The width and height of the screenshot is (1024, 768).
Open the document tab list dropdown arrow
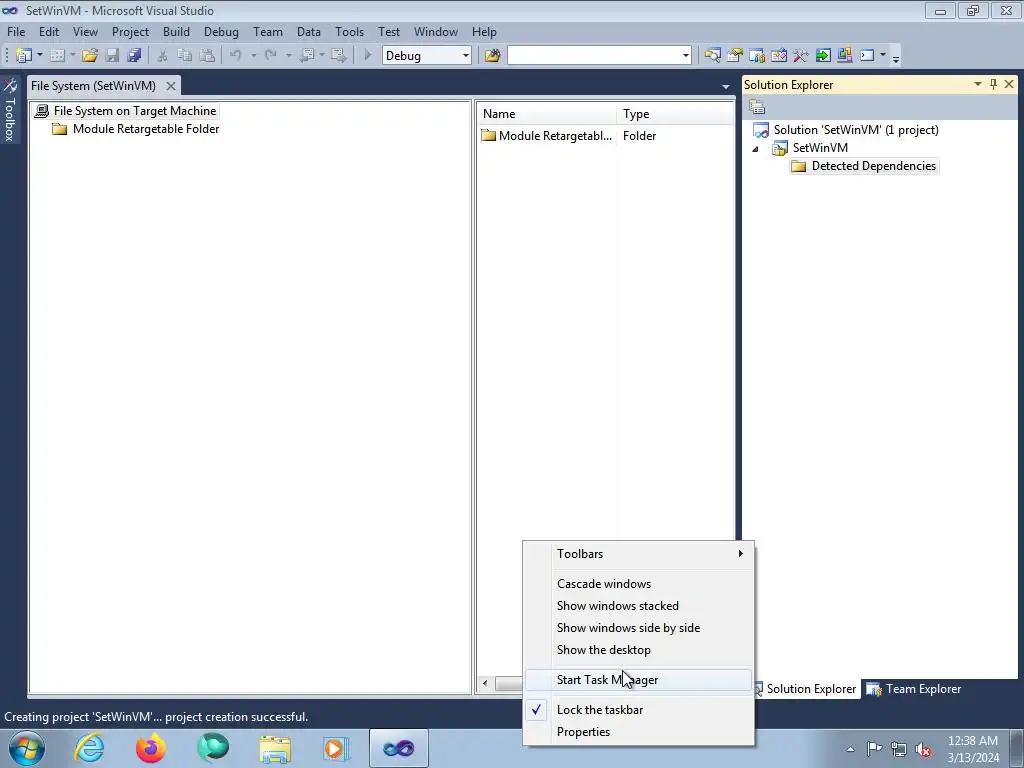(726, 86)
